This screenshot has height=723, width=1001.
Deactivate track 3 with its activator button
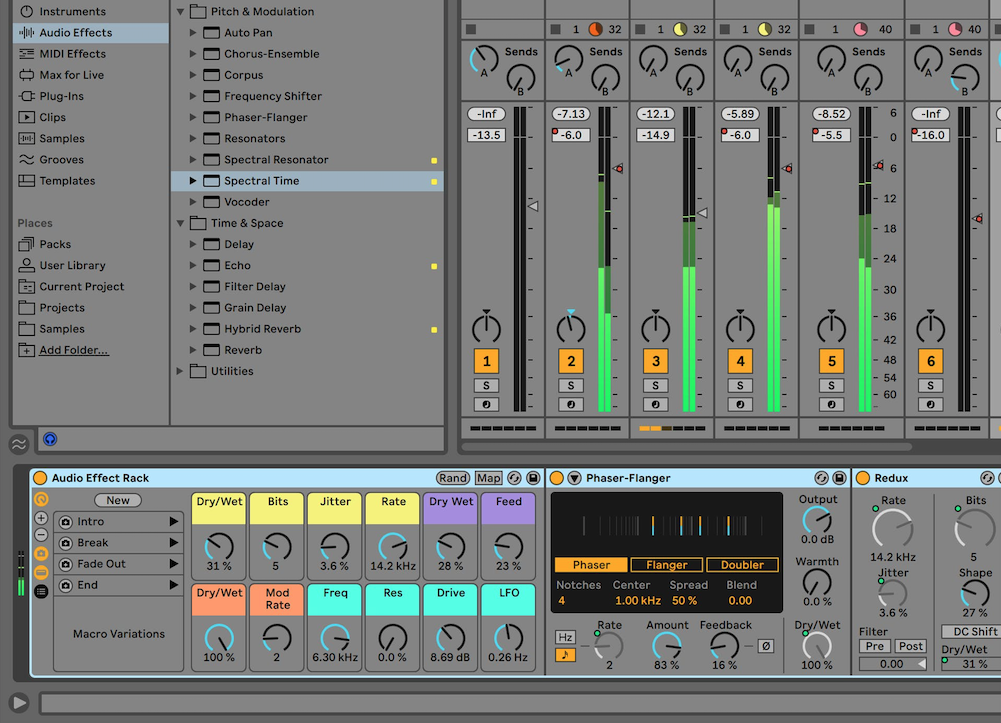coord(655,362)
